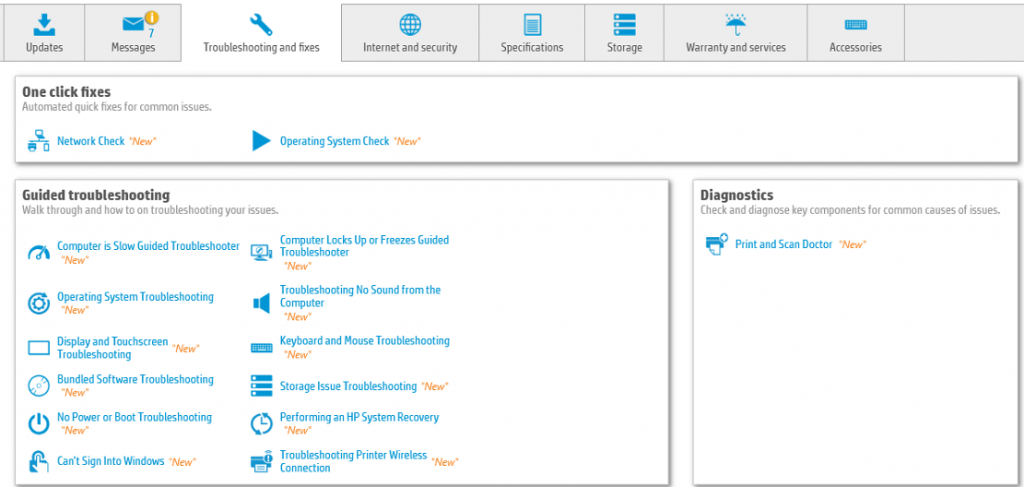Click the storage drive icon for storage issues
This screenshot has height=487, width=1024.
[x=261, y=385]
